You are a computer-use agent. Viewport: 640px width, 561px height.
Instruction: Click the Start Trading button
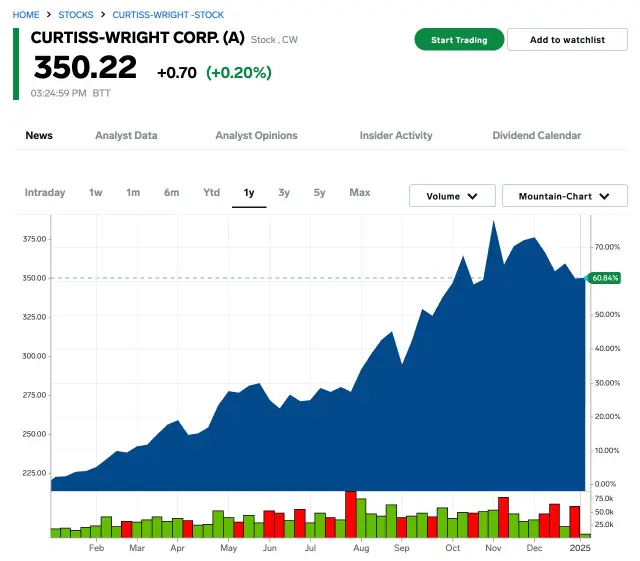point(459,40)
